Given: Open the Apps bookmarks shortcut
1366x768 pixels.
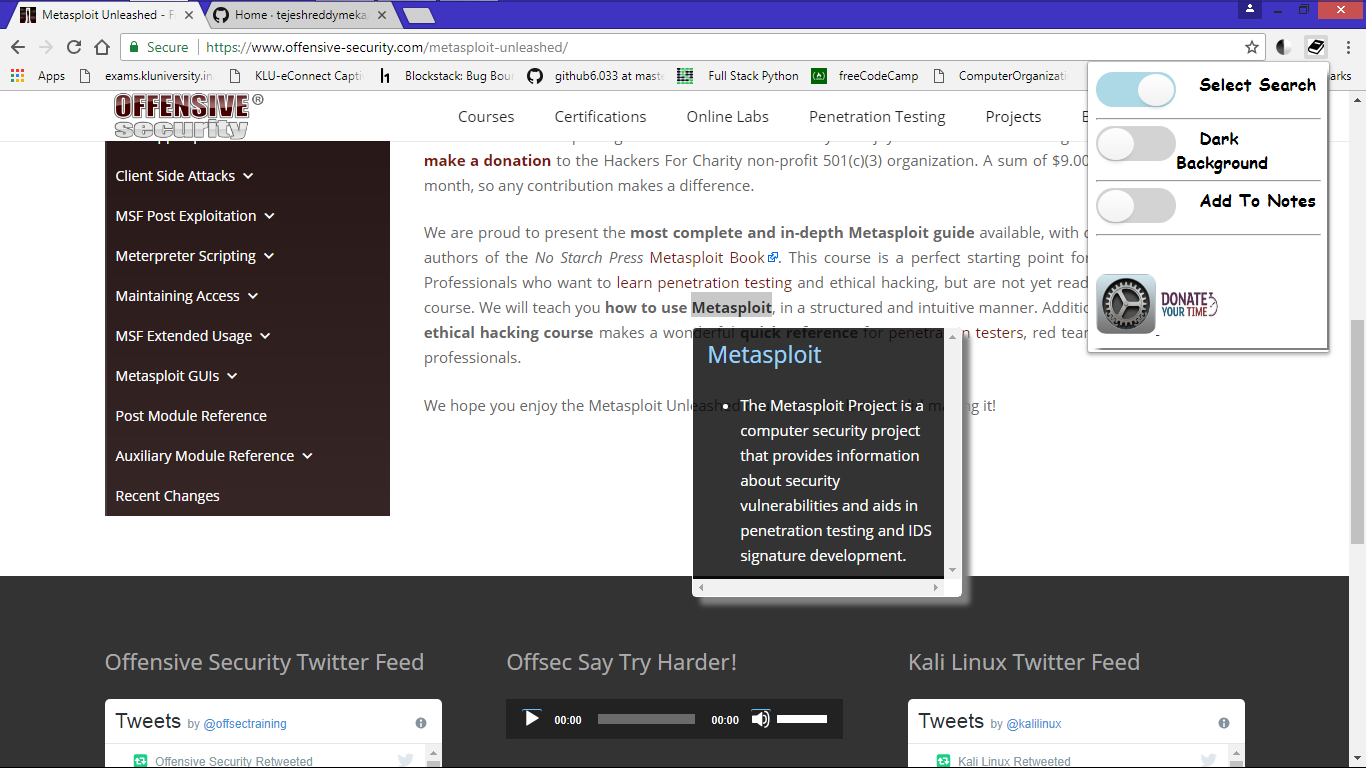Looking at the screenshot, I should click(x=38, y=76).
